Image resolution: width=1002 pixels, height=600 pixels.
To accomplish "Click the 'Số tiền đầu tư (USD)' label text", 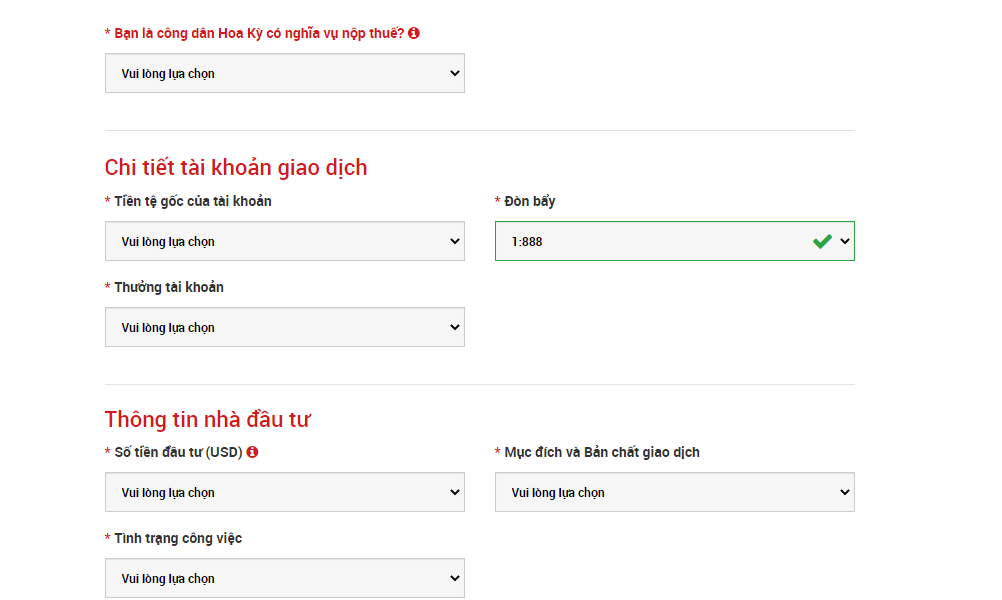I will (178, 452).
